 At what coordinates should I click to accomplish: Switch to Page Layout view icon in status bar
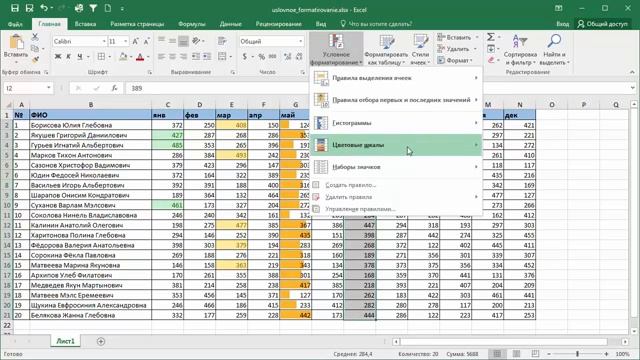point(516,354)
